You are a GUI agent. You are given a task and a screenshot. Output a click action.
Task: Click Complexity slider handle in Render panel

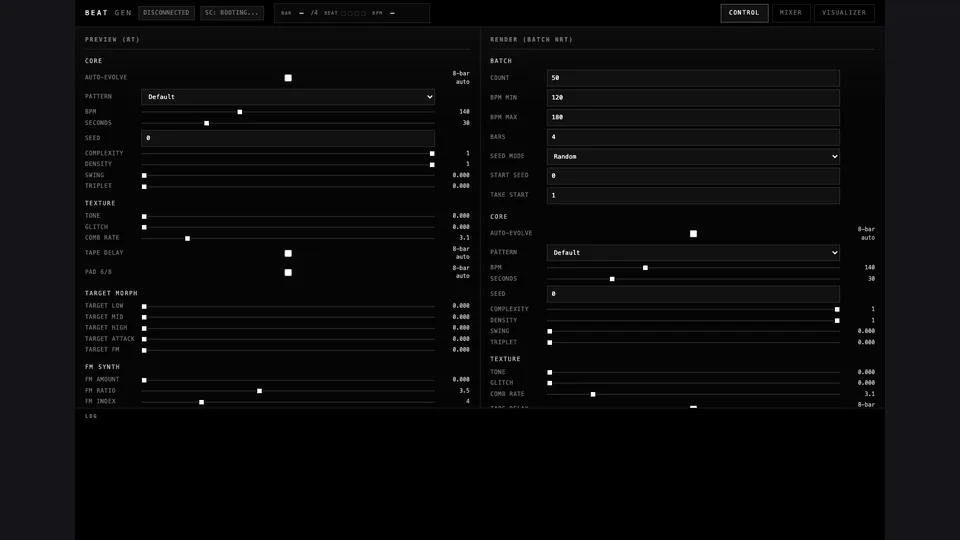pos(837,309)
